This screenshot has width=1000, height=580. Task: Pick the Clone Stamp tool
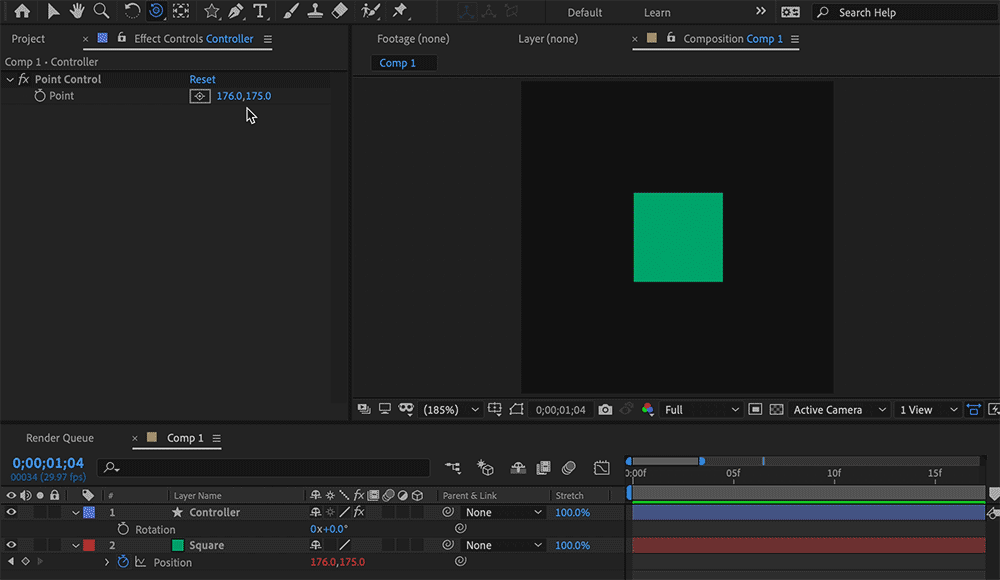(314, 12)
